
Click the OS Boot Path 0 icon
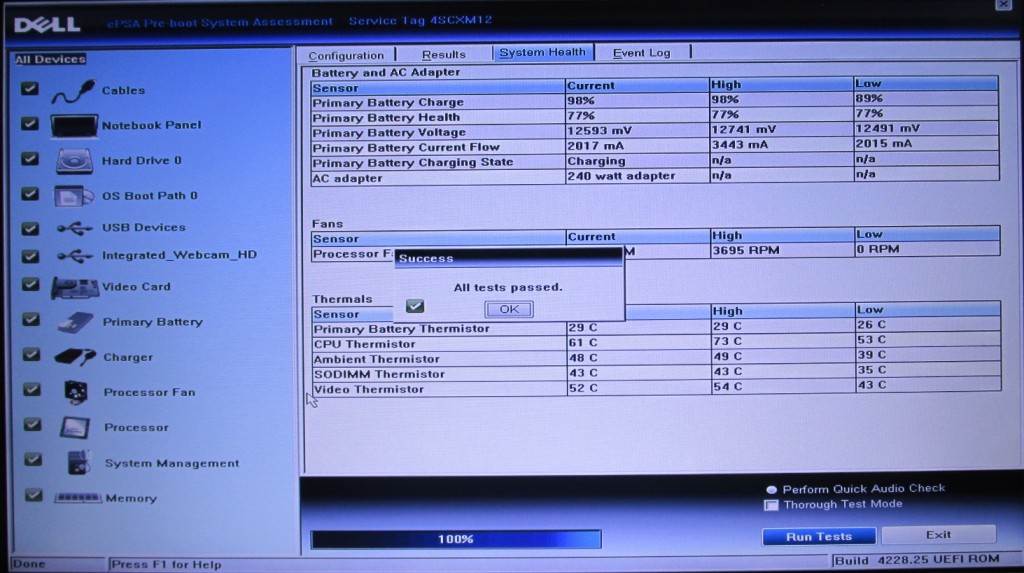74,196
